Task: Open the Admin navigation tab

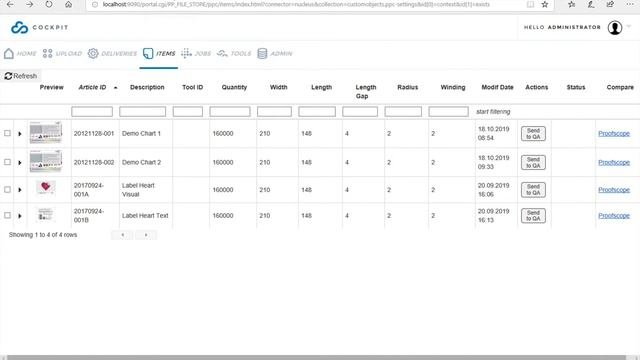Action: click(x=275, y=53)
